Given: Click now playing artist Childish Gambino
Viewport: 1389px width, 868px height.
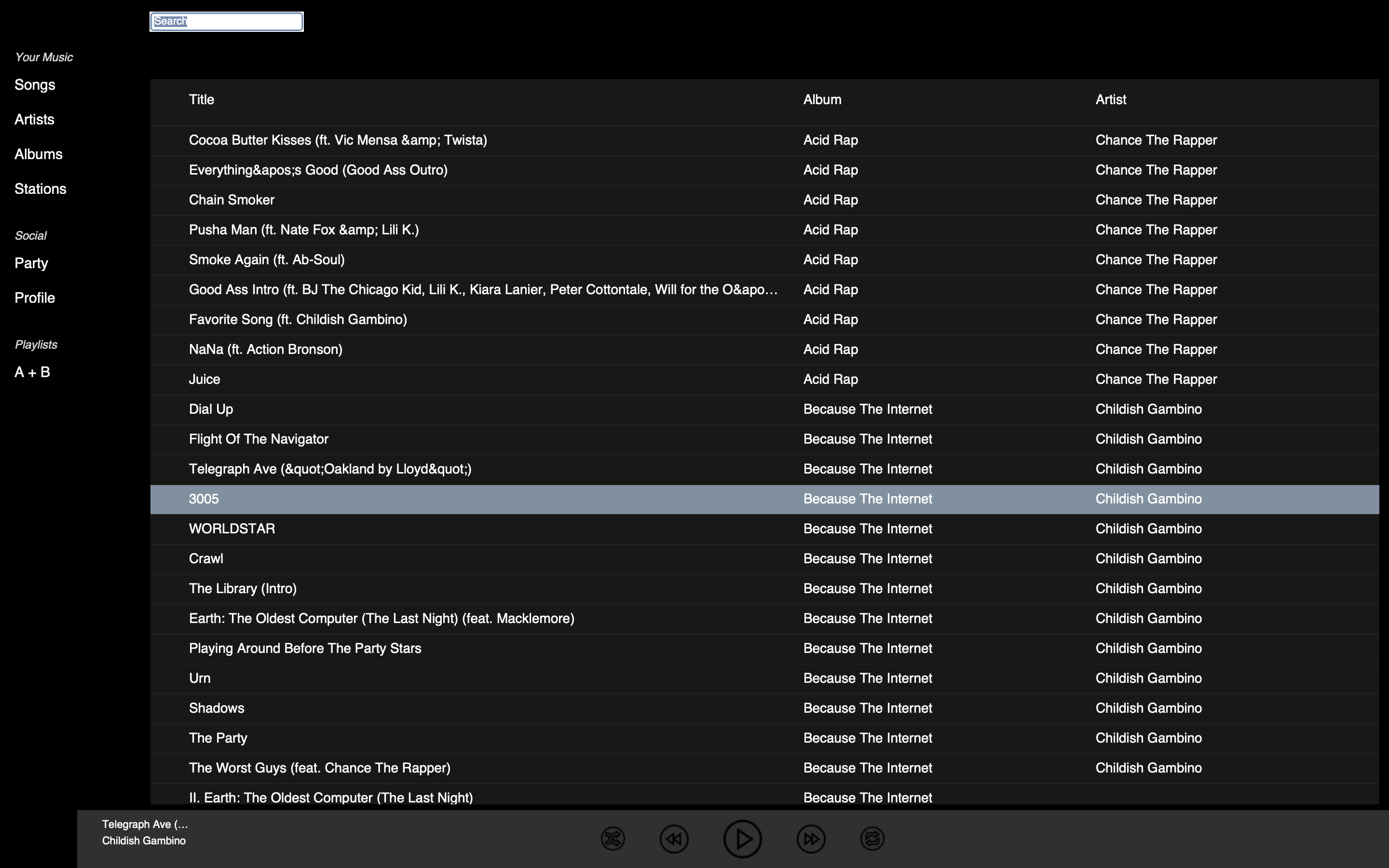Looking at the screenshot, I should pyautogui.click(x=144, y=841).
